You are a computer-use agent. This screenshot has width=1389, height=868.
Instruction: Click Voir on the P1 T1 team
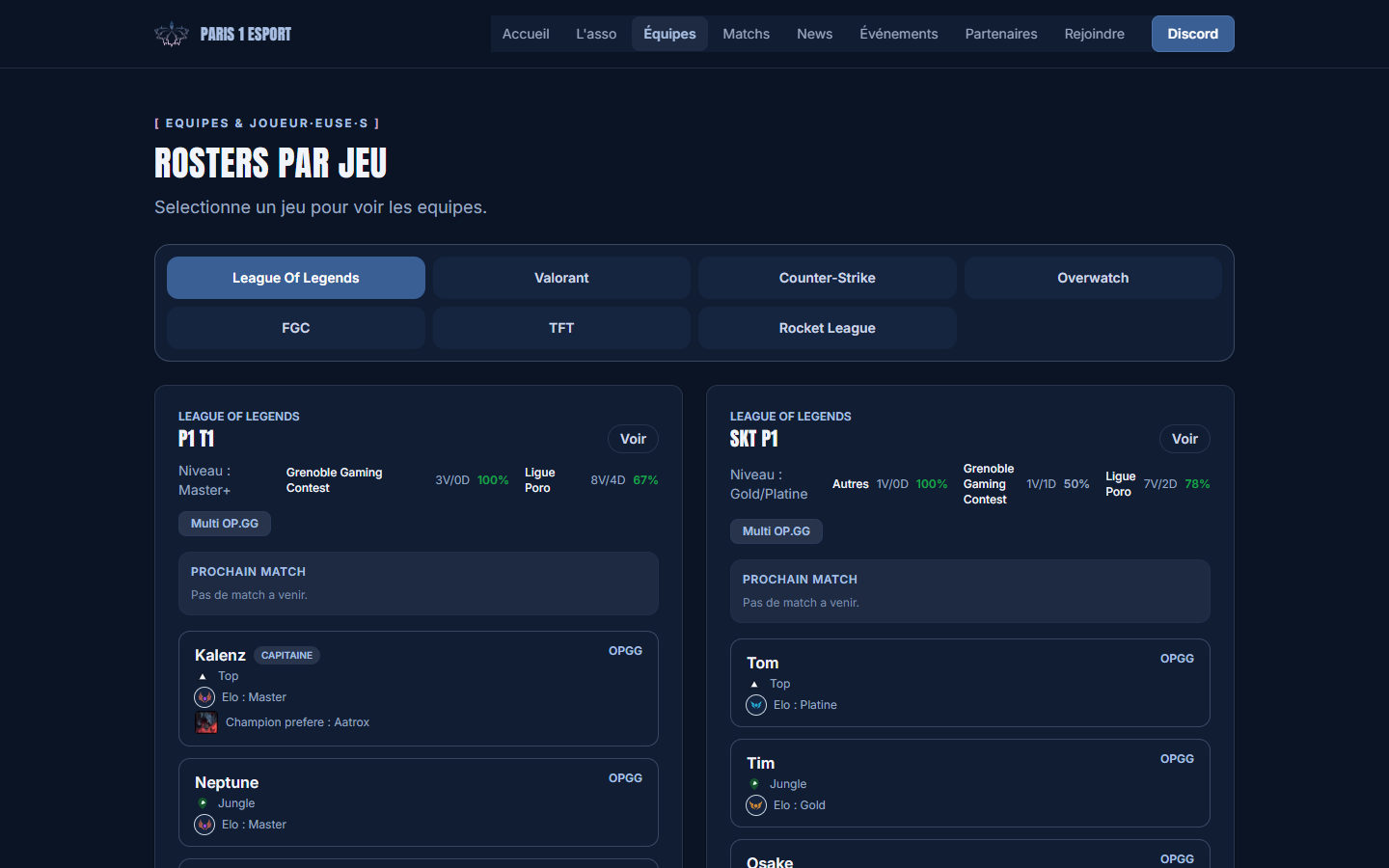click(633, 439)
